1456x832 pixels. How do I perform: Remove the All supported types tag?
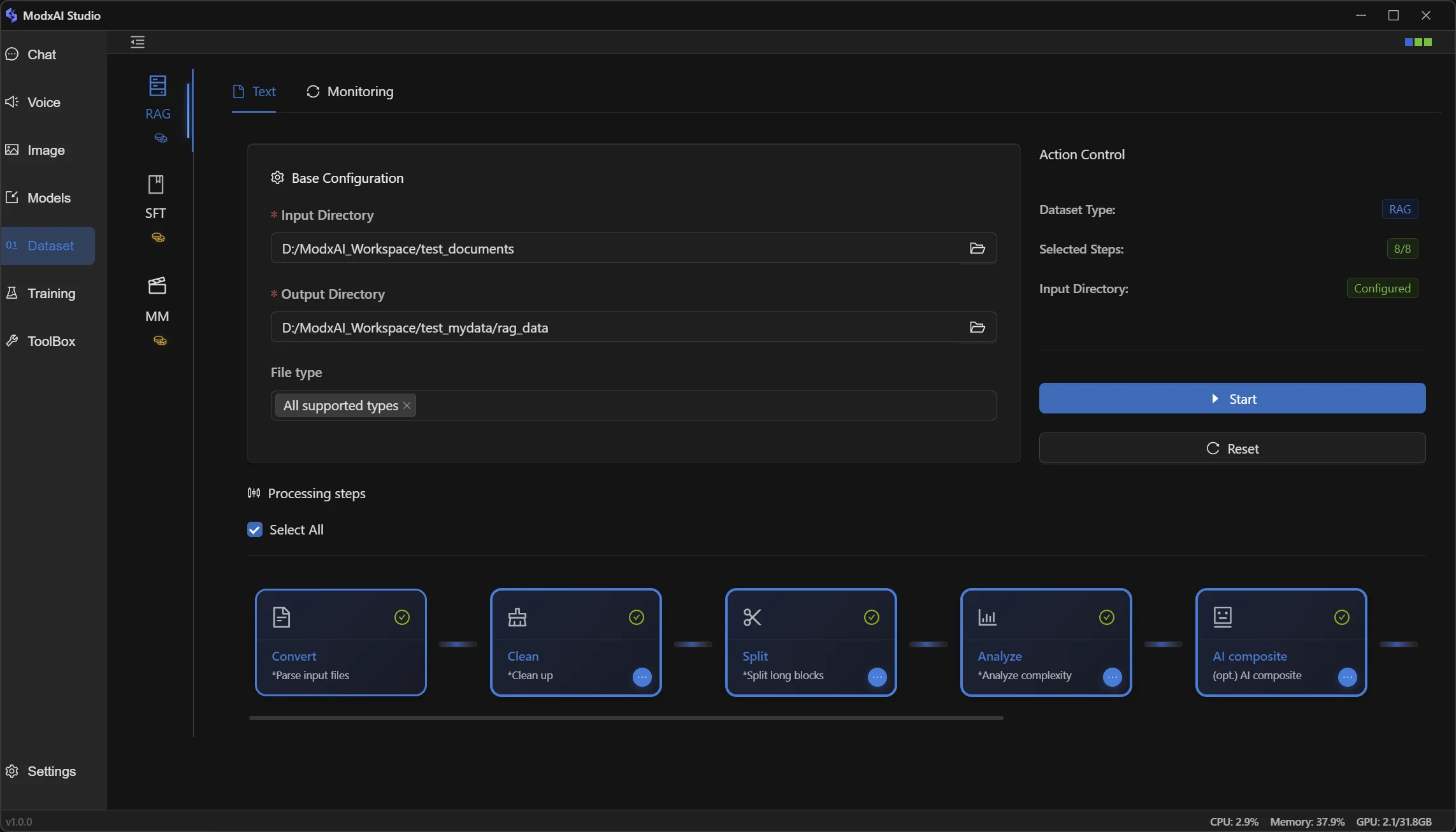[x=407, y=406]
